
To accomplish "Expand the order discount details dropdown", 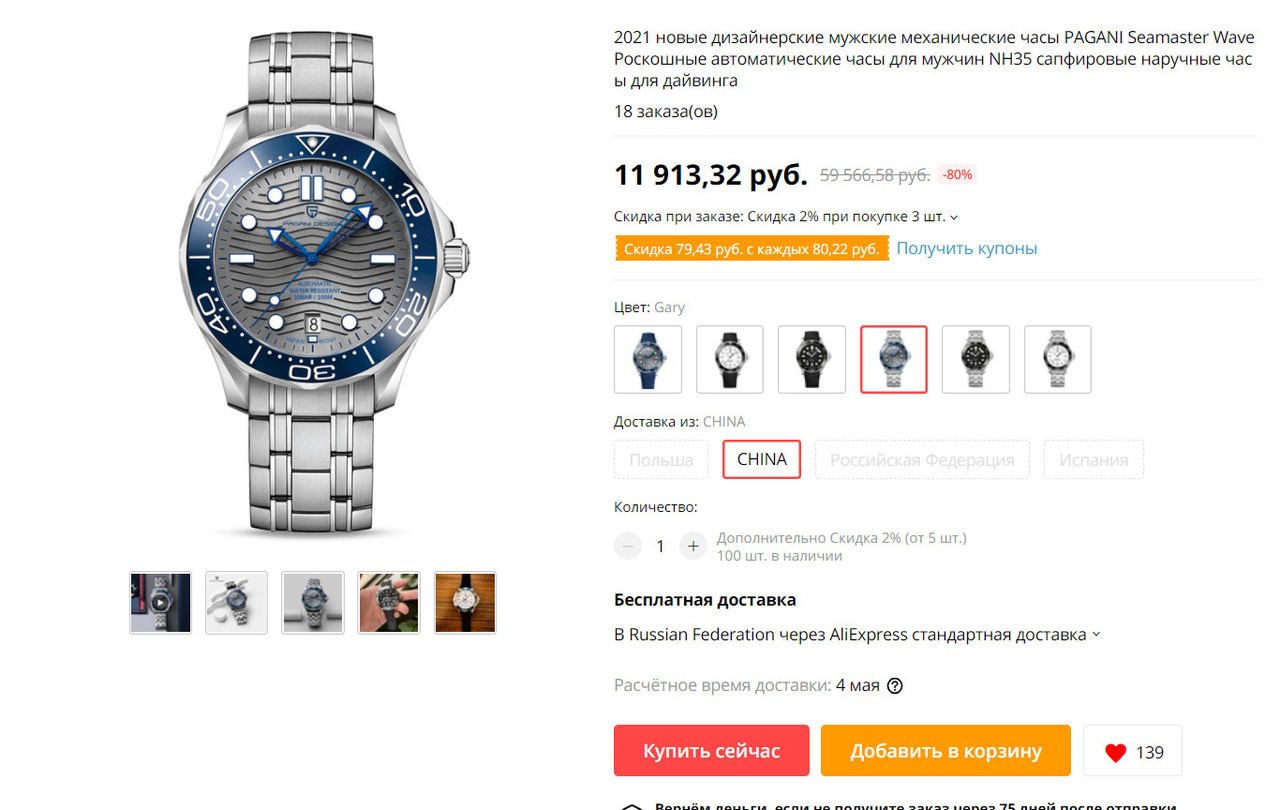I will click(954, 217).
